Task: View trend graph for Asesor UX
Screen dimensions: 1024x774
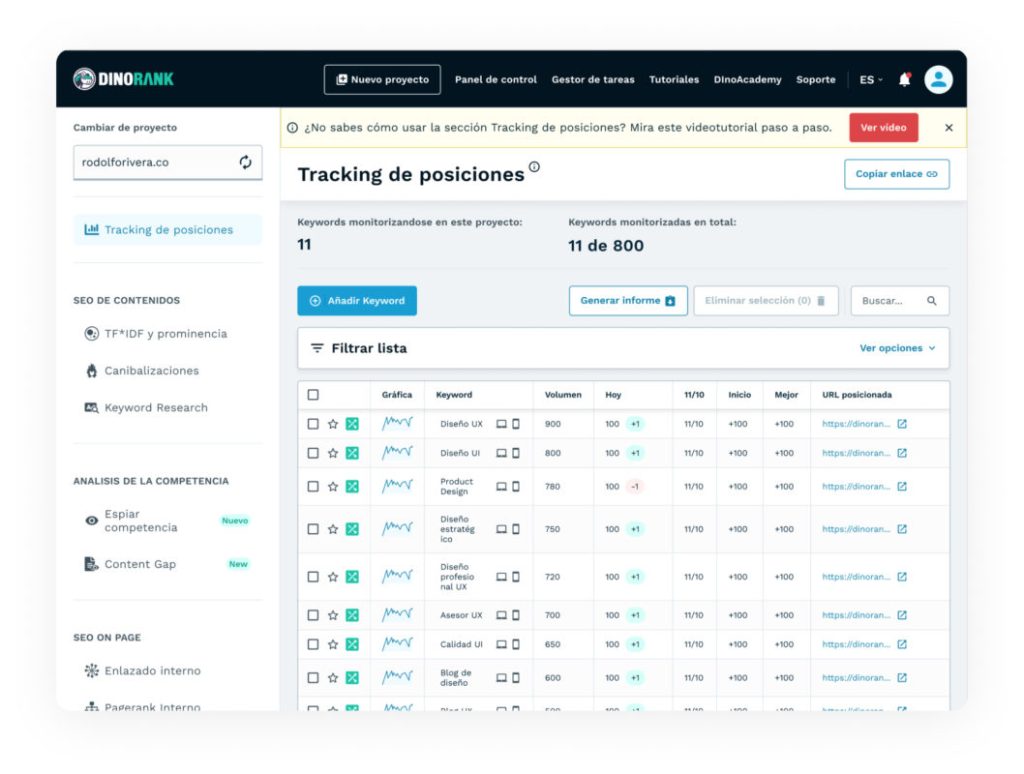Action: (397, 614)
